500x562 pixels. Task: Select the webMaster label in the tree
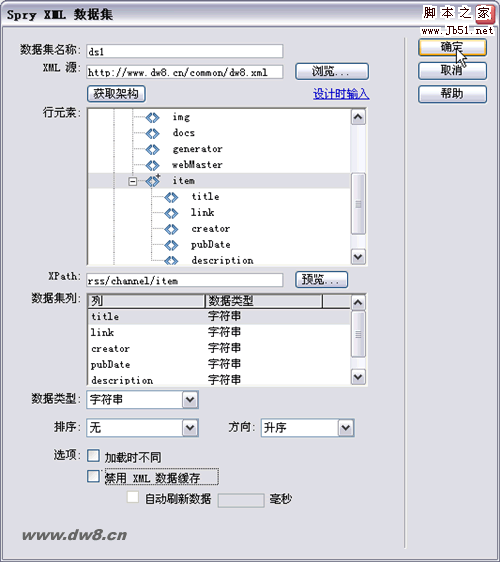197,165
